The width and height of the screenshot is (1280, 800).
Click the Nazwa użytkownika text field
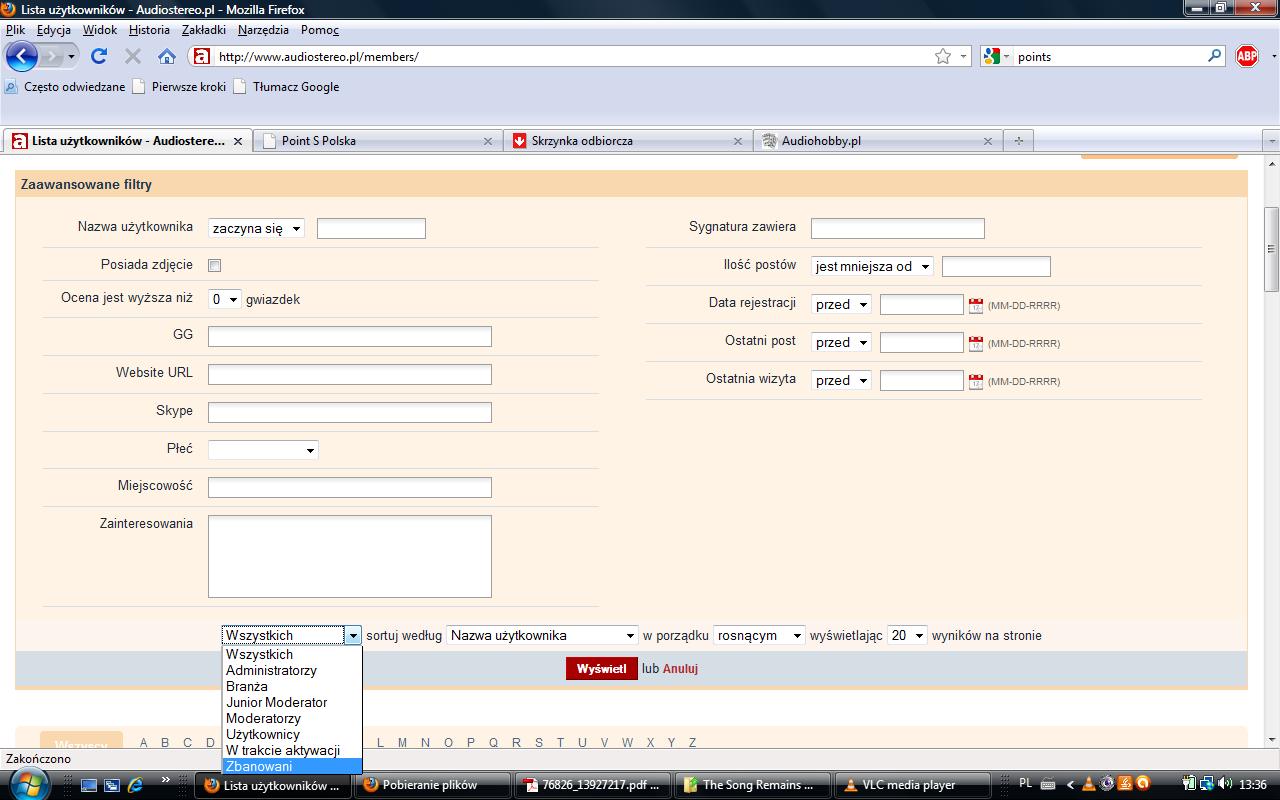pos(371,228)
